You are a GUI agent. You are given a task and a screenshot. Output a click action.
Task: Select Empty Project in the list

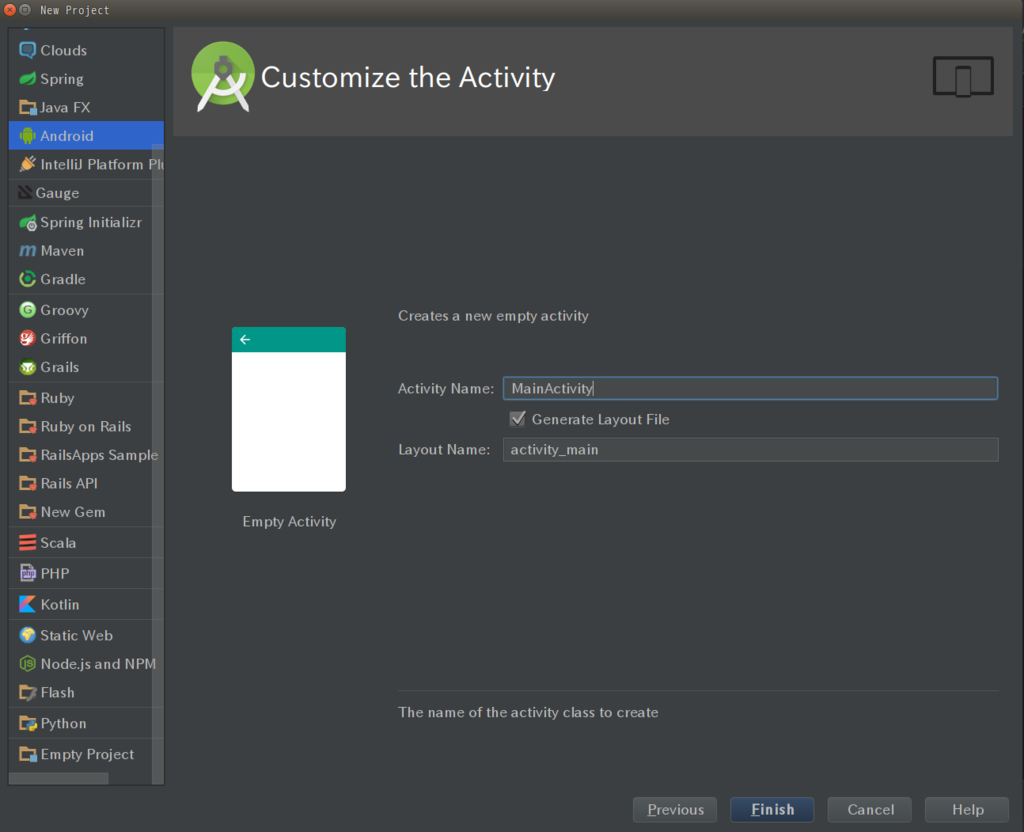[x=86, y=754]
